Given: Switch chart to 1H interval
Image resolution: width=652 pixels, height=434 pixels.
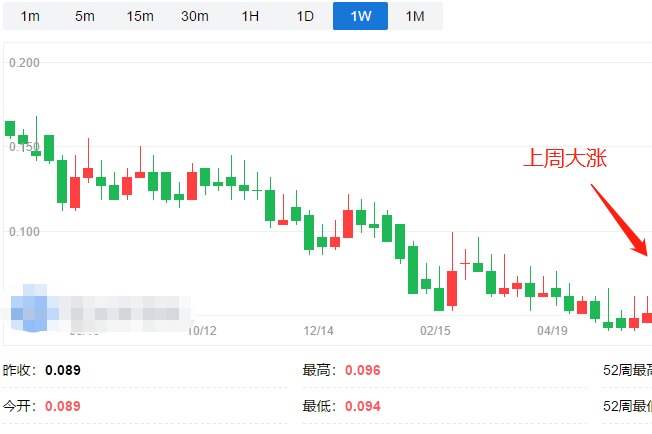Looking at the screenshot, I should pos(250,16).
